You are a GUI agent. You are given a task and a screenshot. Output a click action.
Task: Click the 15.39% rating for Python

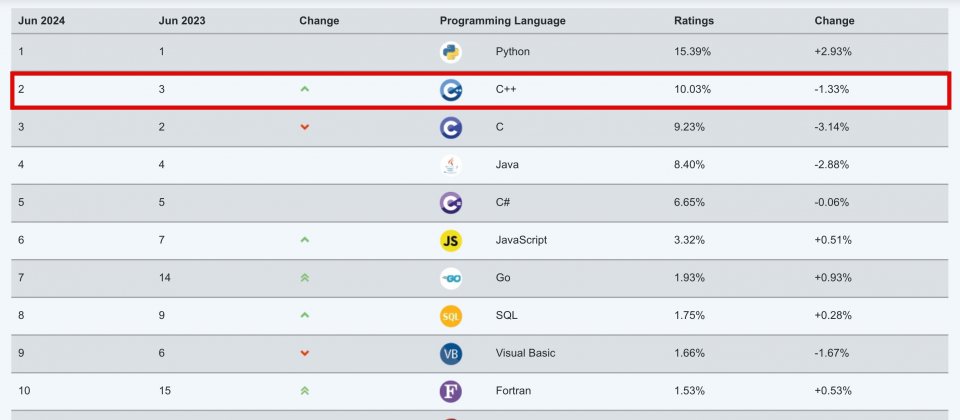[x=692, y=52]
